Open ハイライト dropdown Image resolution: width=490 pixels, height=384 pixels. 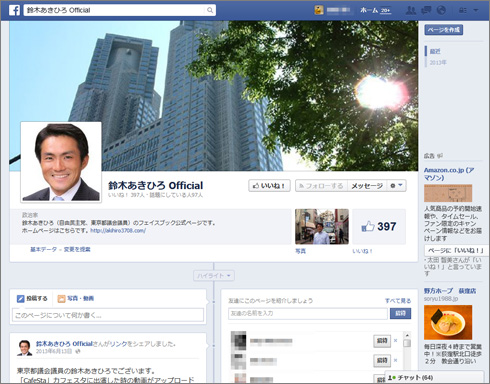[214, 276]
